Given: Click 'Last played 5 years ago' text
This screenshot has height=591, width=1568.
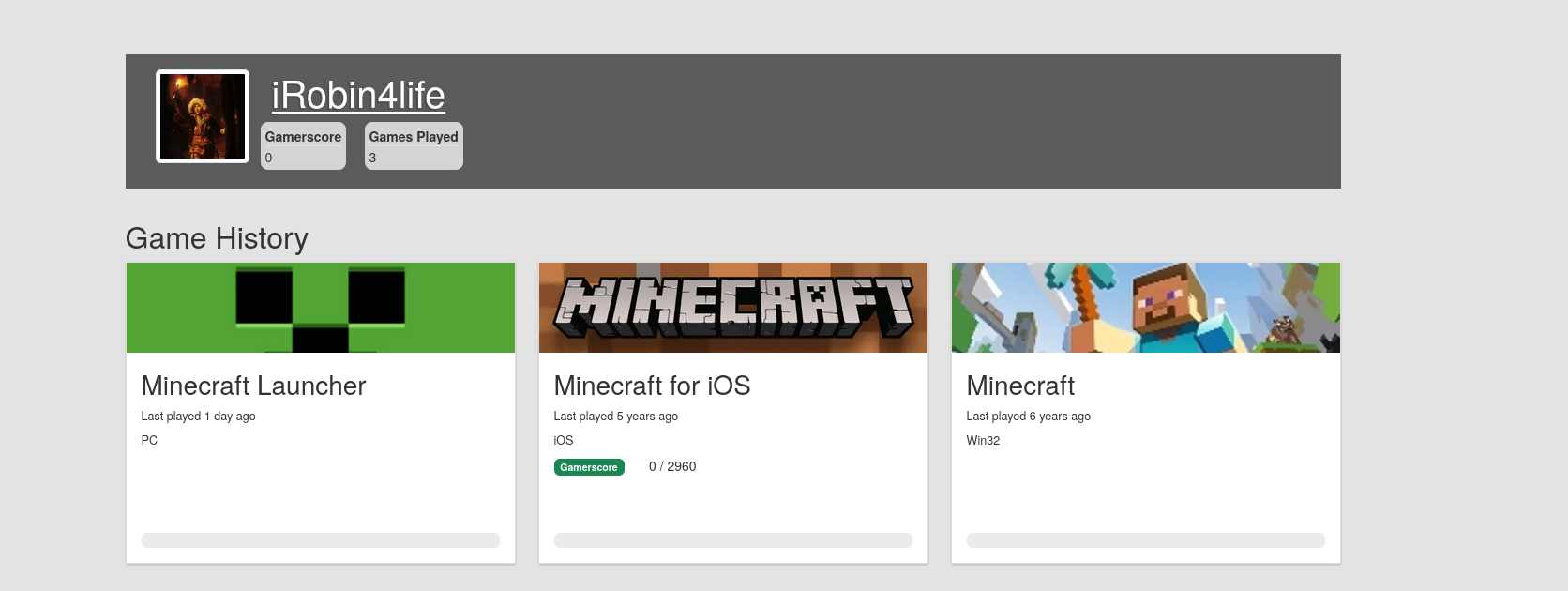Looking at the screenshot, I should [x=615, y=417].
